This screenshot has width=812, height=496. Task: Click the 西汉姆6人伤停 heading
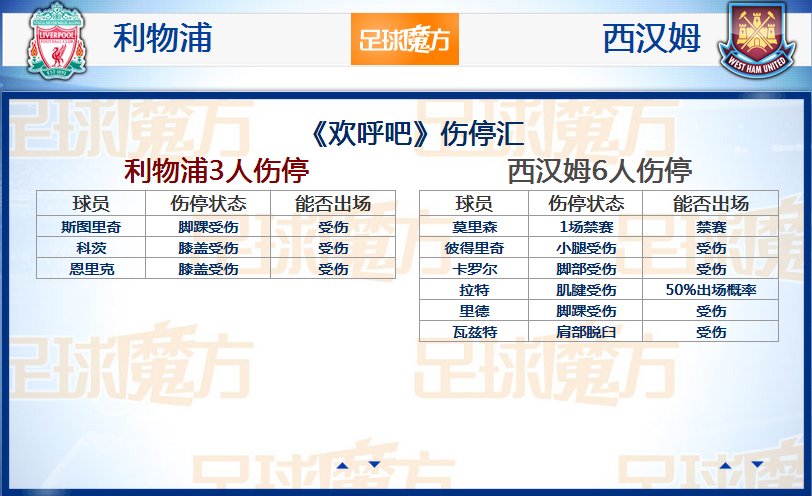pos(599,169)
